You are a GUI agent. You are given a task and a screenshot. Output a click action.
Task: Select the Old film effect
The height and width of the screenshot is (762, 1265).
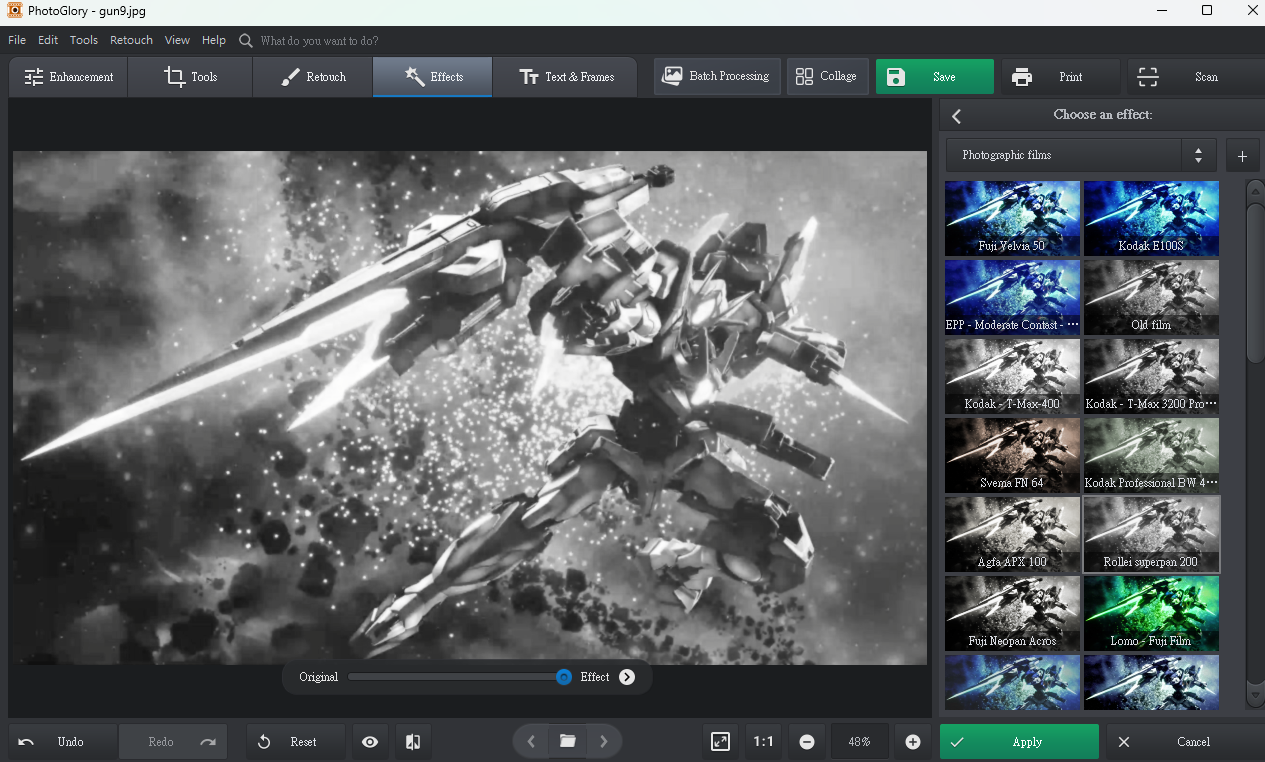pos(1152,297)
